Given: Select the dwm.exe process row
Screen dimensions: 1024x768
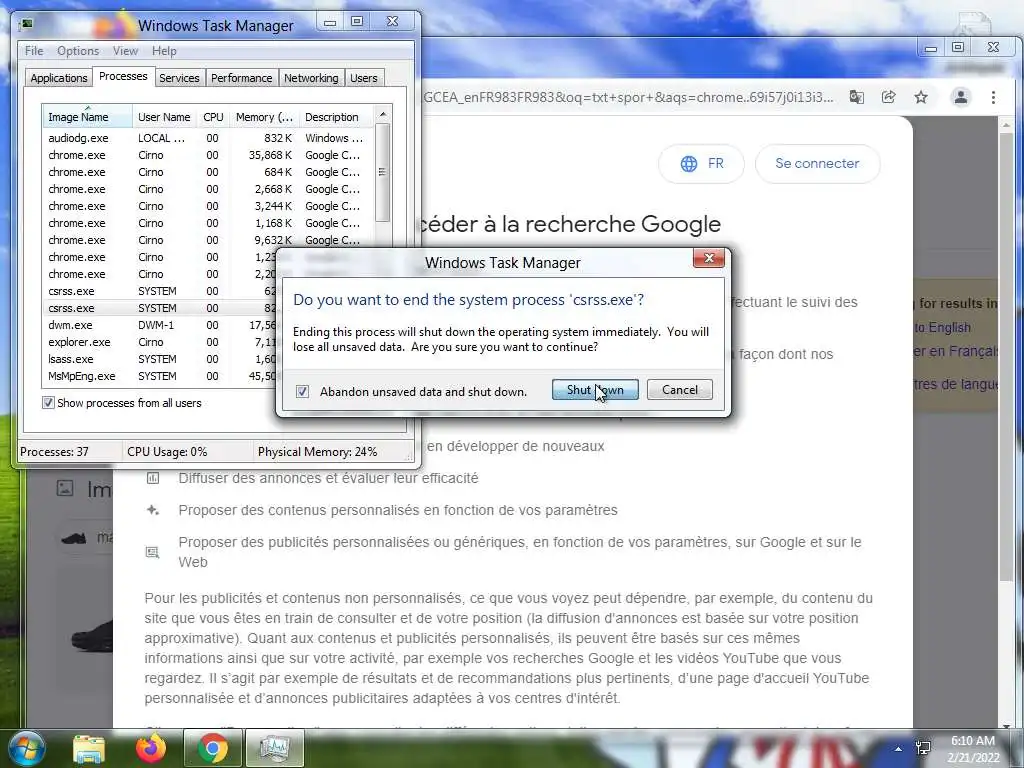Looking at the screenshot, I should click(x=160, y=325).
